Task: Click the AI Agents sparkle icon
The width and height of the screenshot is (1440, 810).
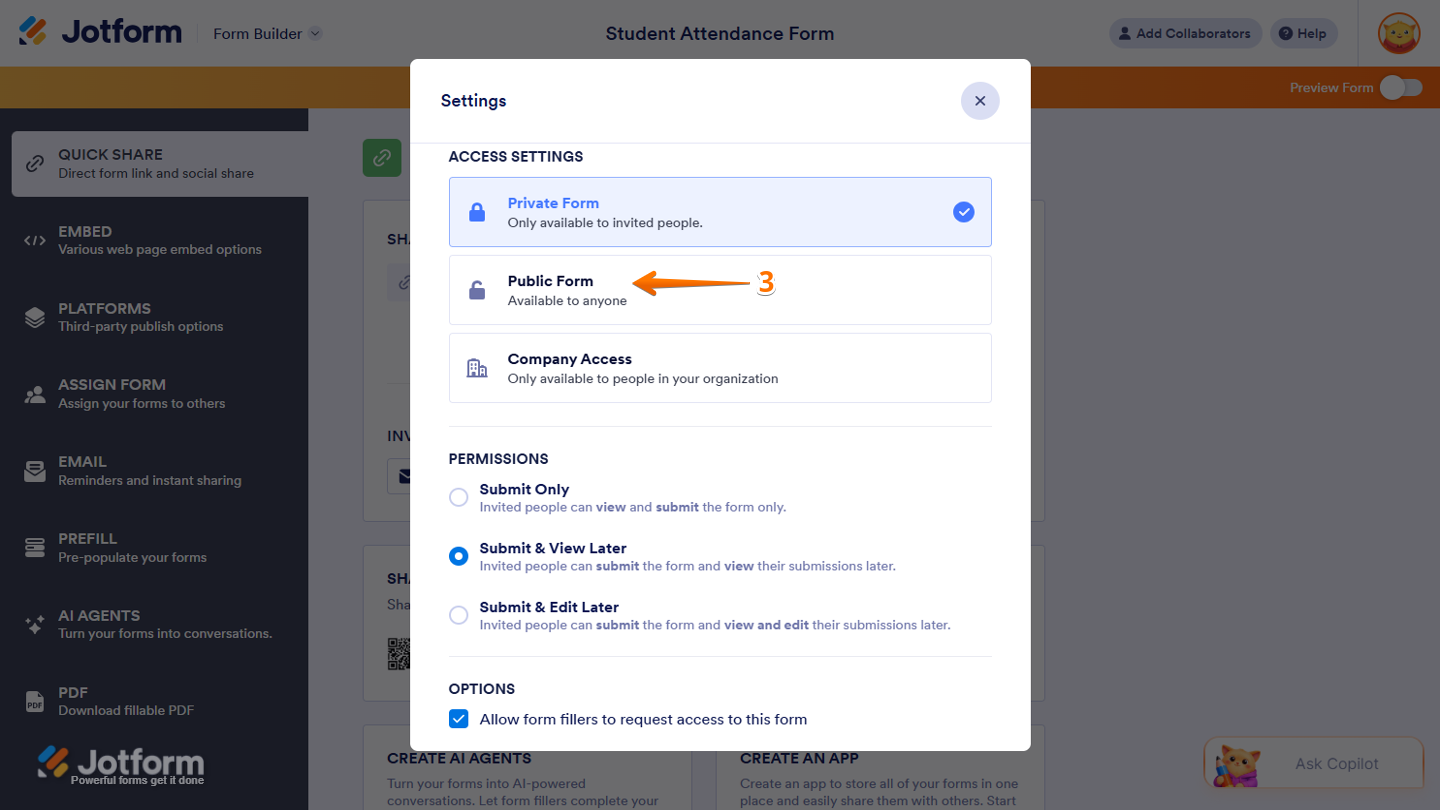Action: click(x=35, y=624)
